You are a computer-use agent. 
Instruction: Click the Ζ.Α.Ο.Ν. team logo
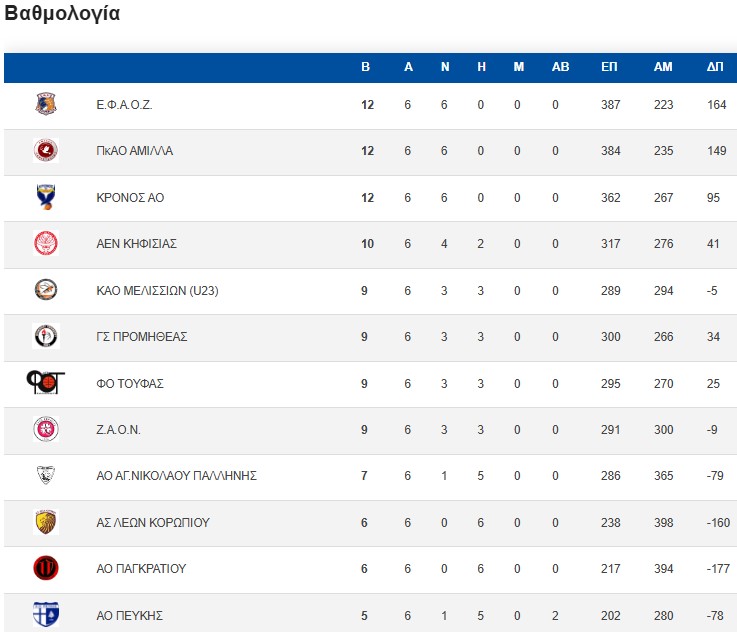(x=46, y=430)
